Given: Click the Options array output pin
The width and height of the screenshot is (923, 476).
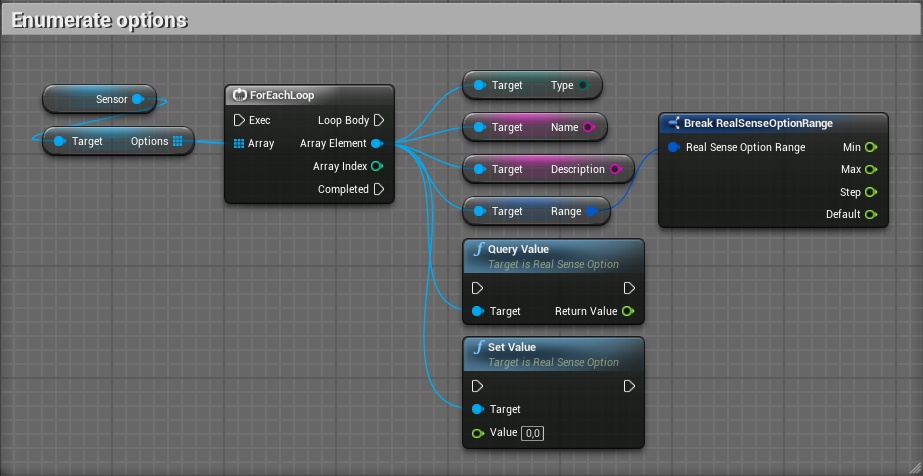Looking at the screenshot, I should tap(177, 141).
